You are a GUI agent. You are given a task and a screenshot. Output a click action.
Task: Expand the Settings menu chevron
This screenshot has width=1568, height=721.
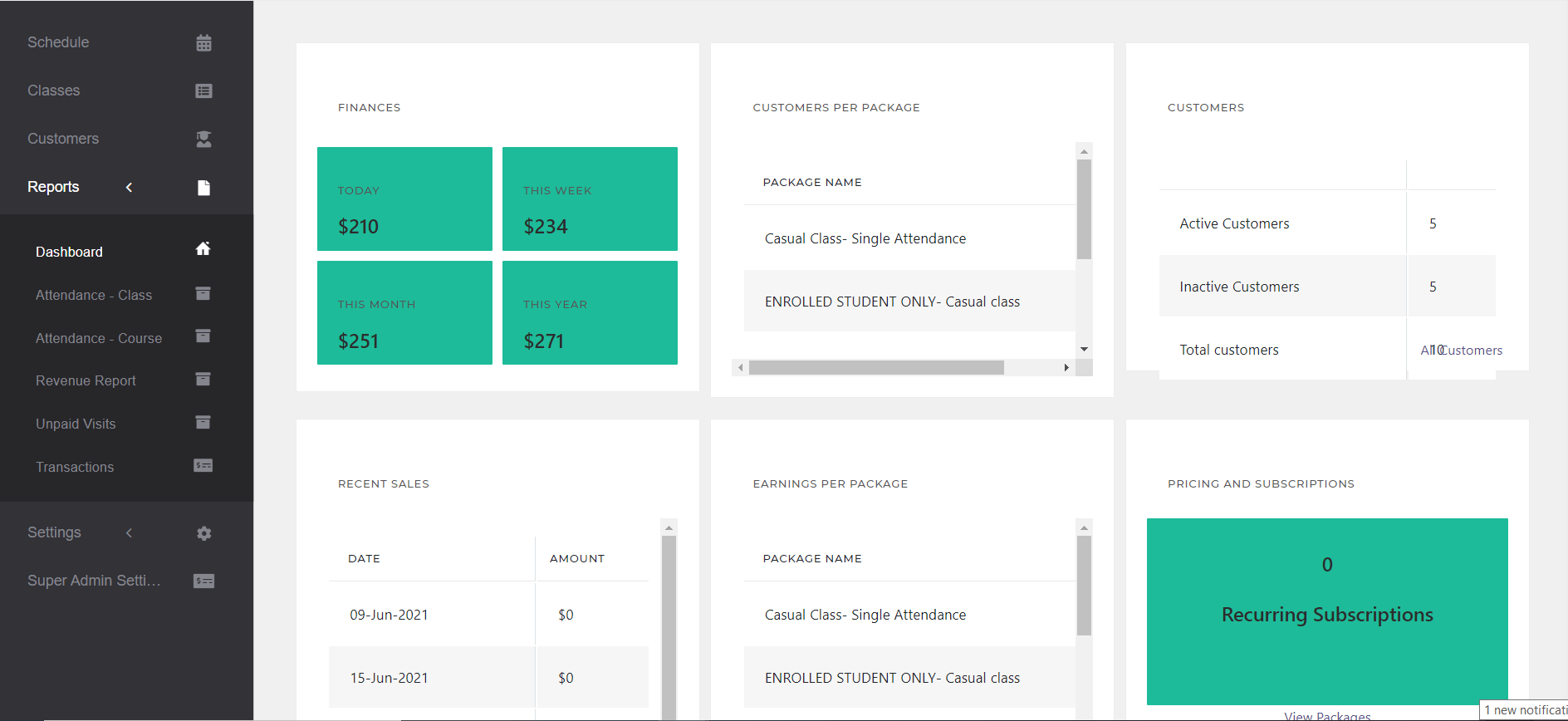tap(129, 532)
